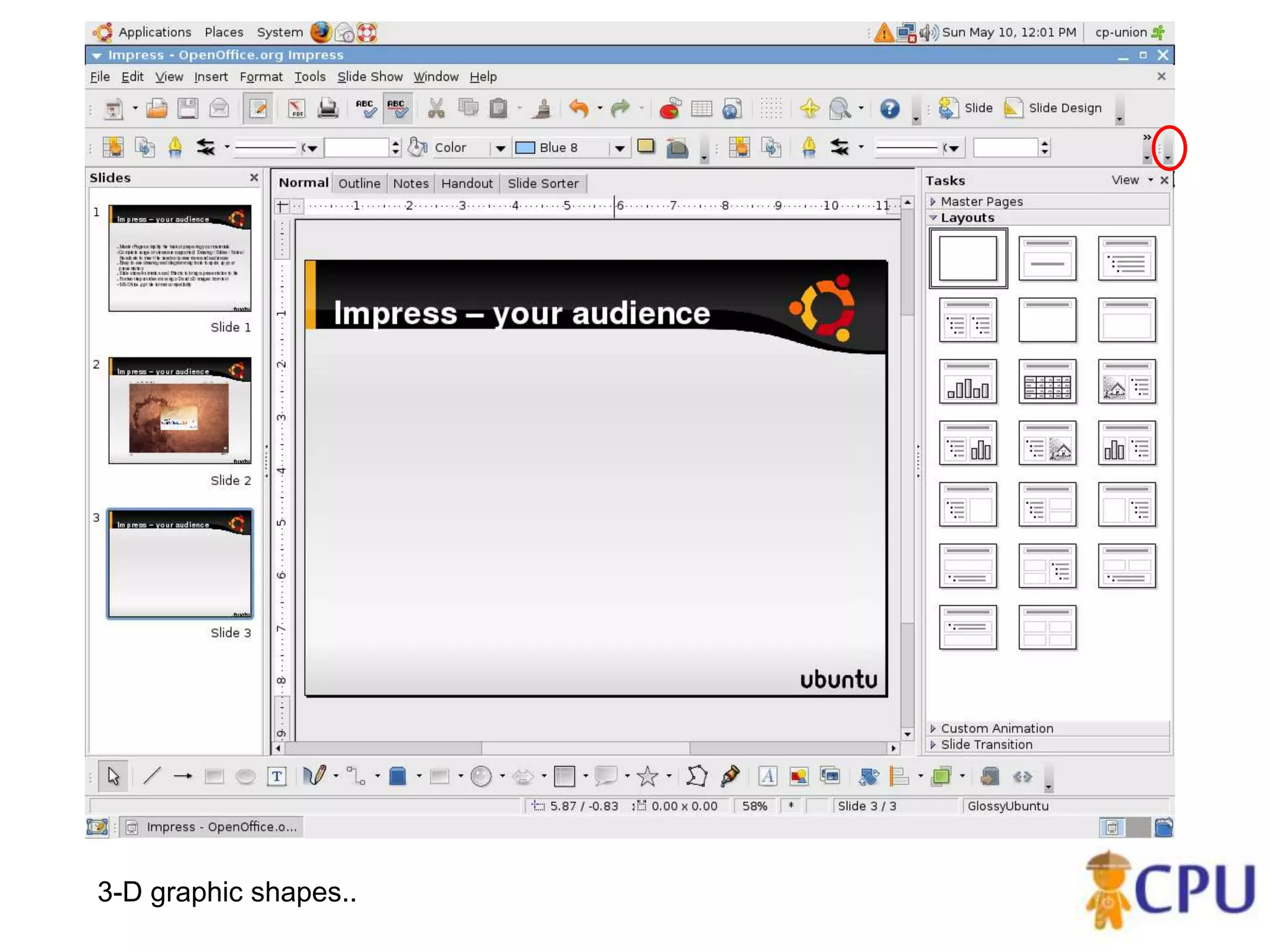The width and height of the screenshot is (1270, 952).
Task: Open the Fontwork Gallery icon
Action: tap(767, 776)
